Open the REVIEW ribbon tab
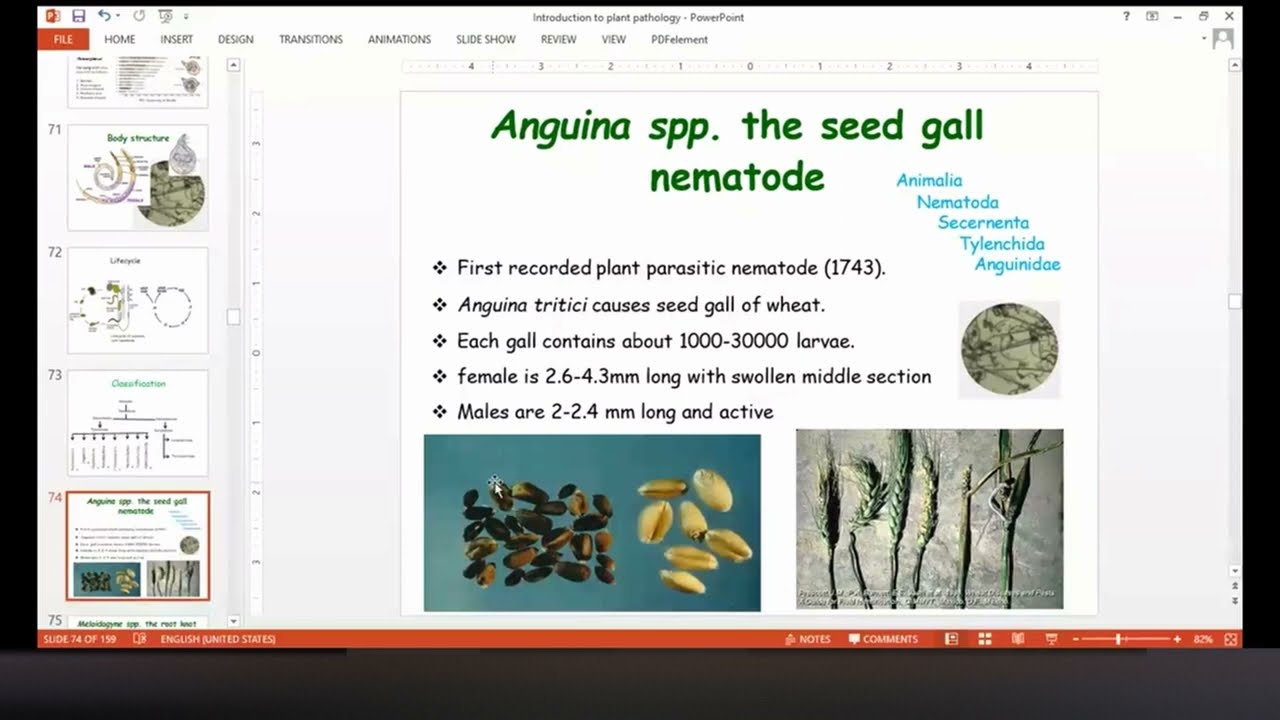The image size is (1280, 720). pyautogui.click(x=559, y=39)
